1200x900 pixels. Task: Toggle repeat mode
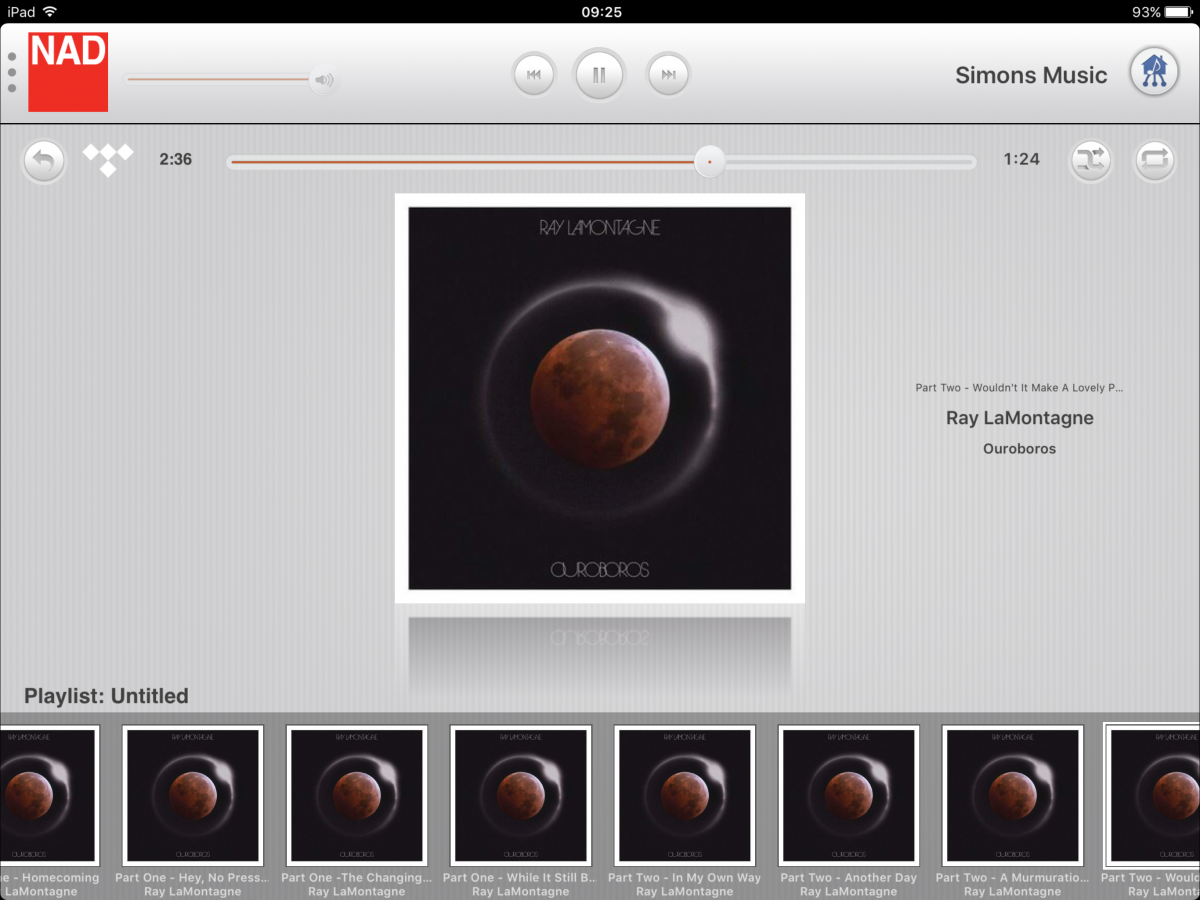[x=1154, y=160]
